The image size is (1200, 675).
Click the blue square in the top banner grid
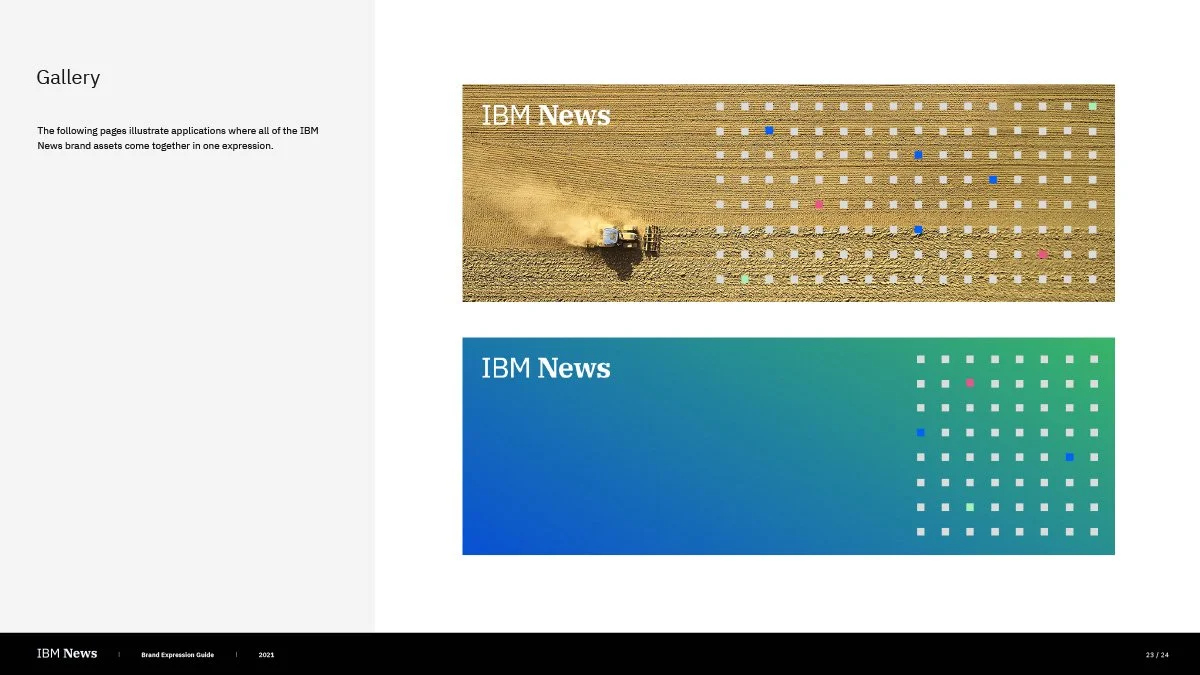(768, 129)
